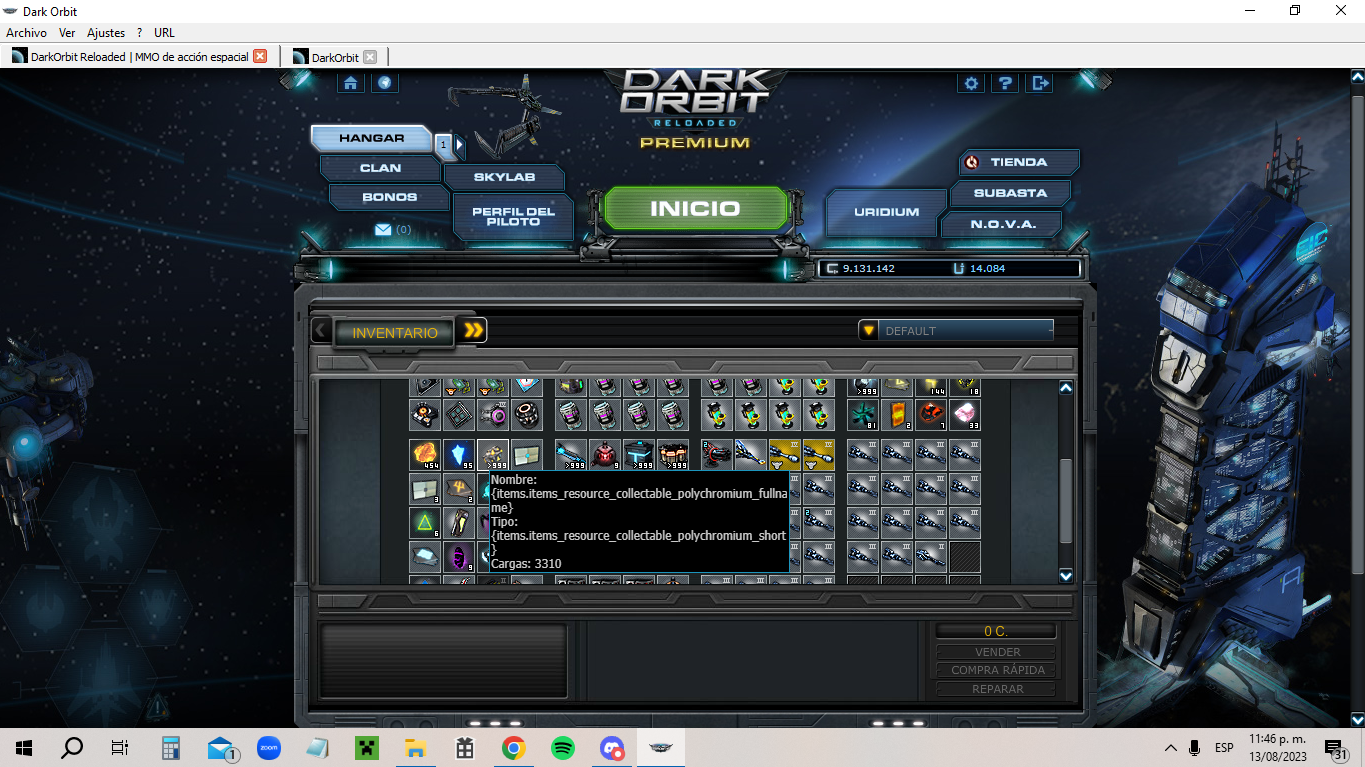The height and width of the screenshot is (767, 1365).
Task: Switch to DarkOrbit Reloaded MMO tab
Action: (x=140, y=57)
